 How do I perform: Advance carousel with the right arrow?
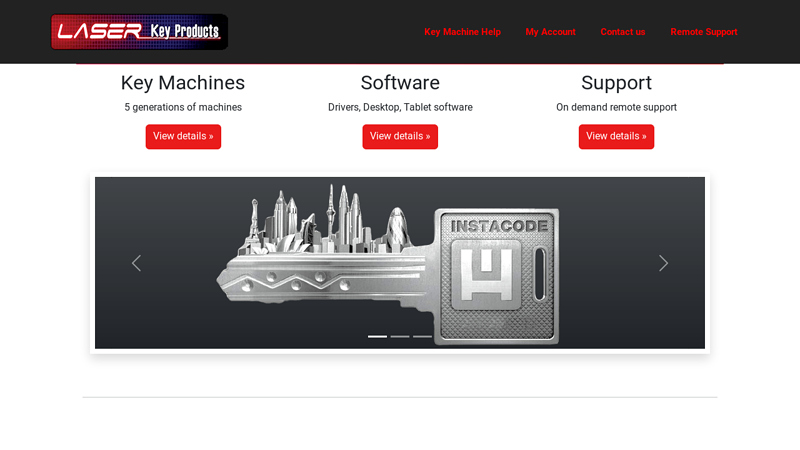[x=663, y=263]
